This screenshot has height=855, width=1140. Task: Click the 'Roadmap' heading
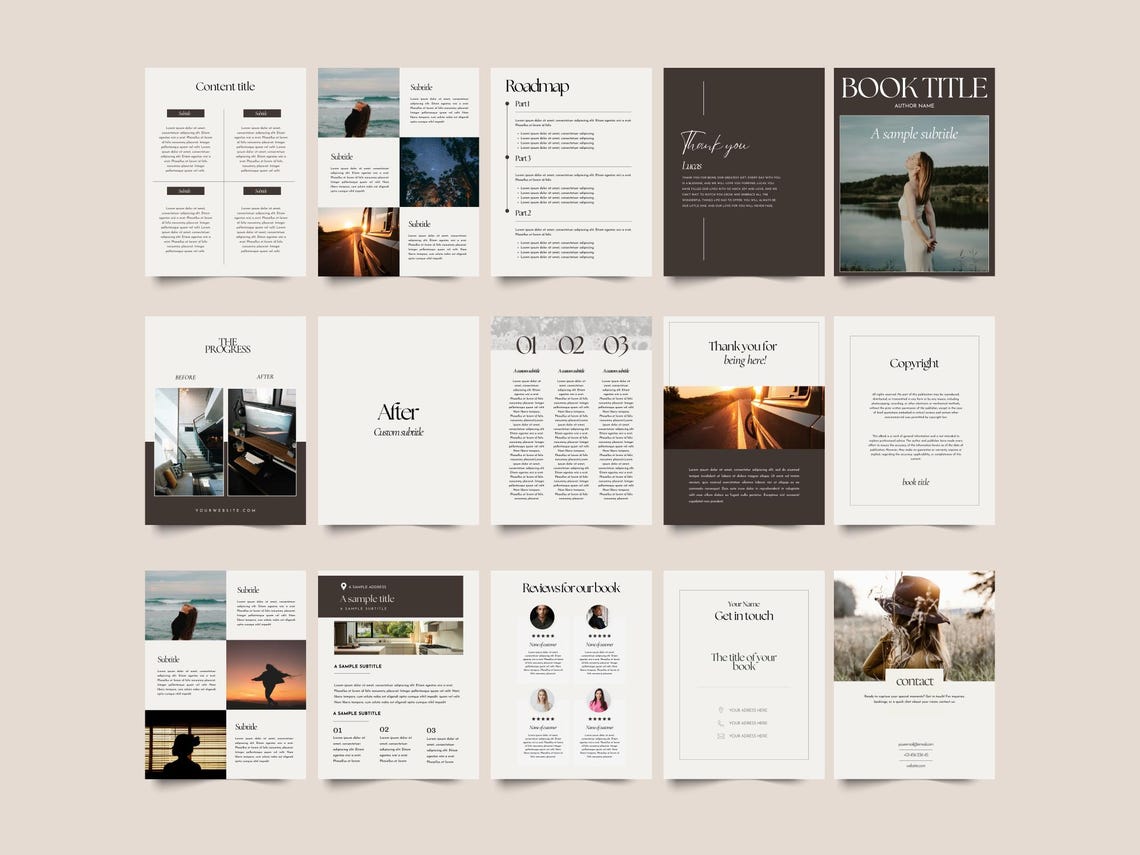[537, 87]
